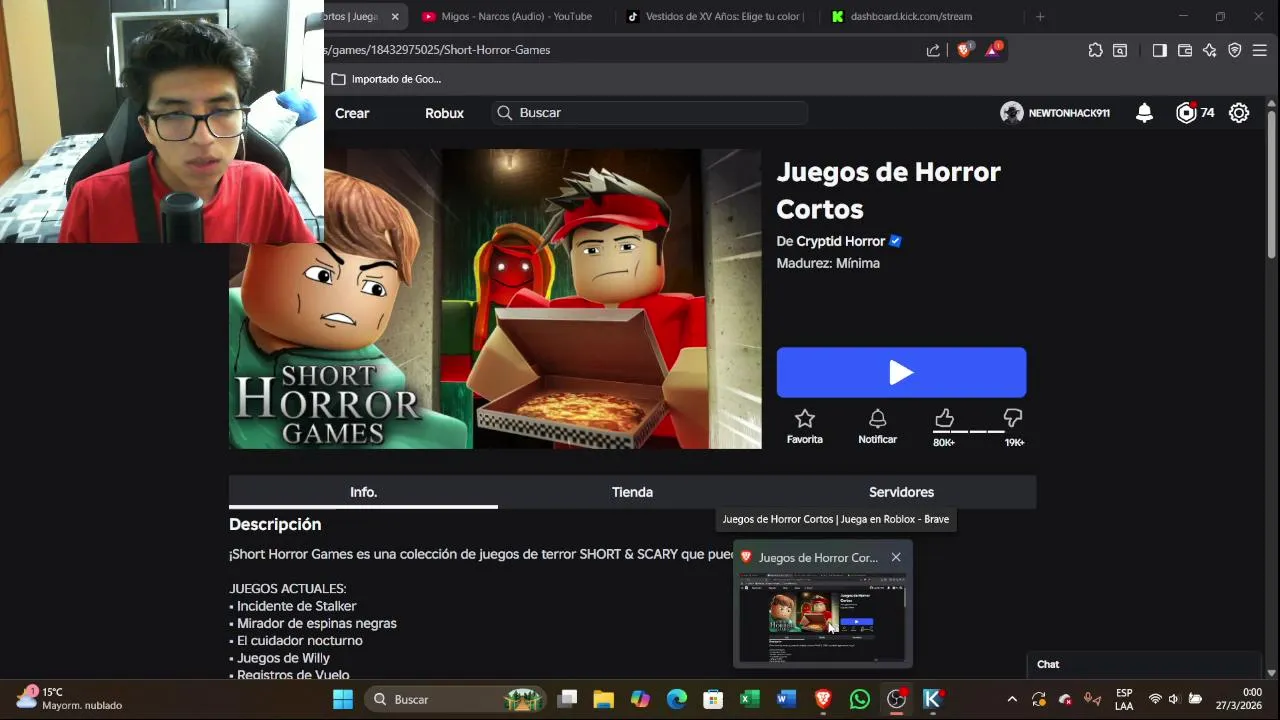Open Task View in taskbar
This screenshot has width=1280, height=720.
pyautogui.click(x=567, y=699)
